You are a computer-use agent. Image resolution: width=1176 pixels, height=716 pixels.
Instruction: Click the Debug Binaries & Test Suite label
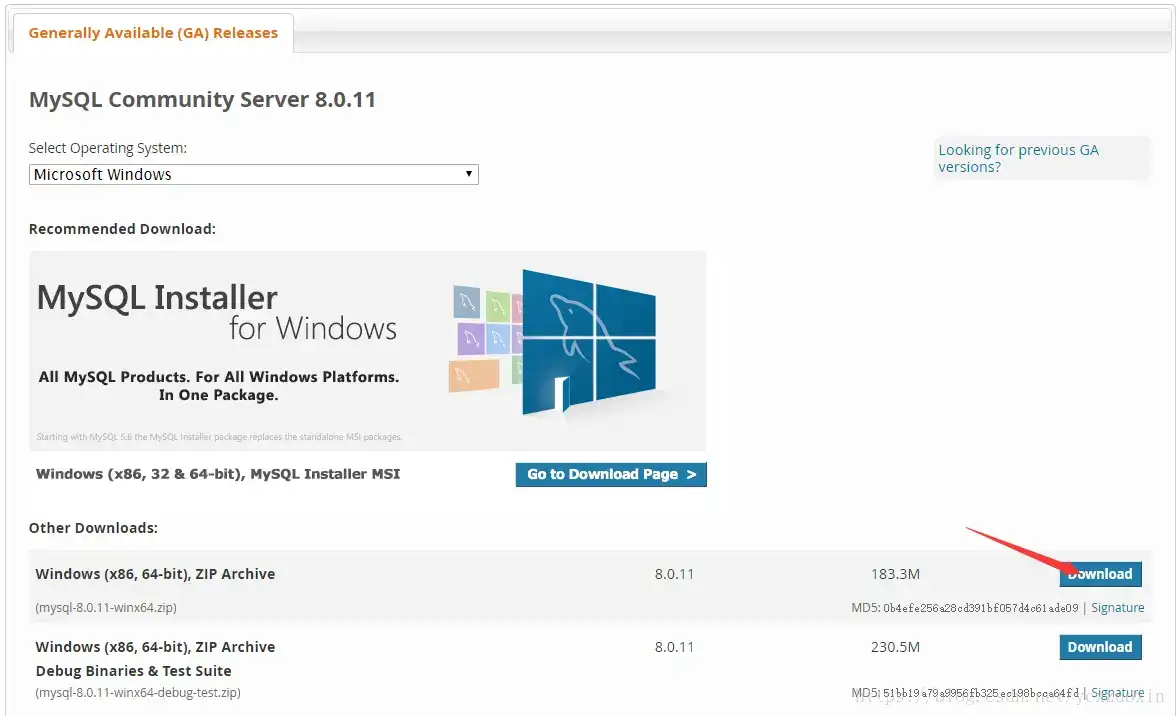tap(134, 671)
